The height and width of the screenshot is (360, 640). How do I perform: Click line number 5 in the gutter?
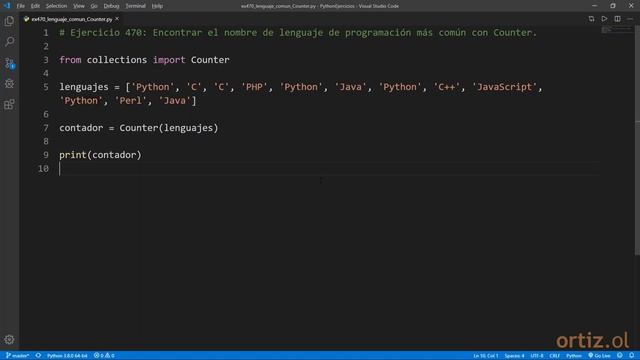tap(46, 87)
